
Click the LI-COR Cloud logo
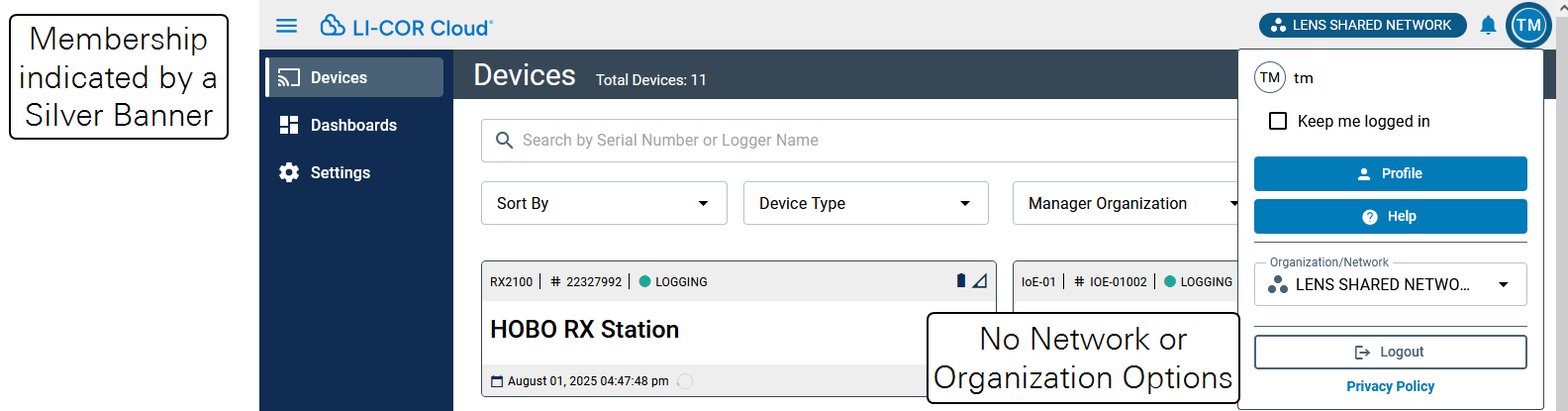click(406, 27)
